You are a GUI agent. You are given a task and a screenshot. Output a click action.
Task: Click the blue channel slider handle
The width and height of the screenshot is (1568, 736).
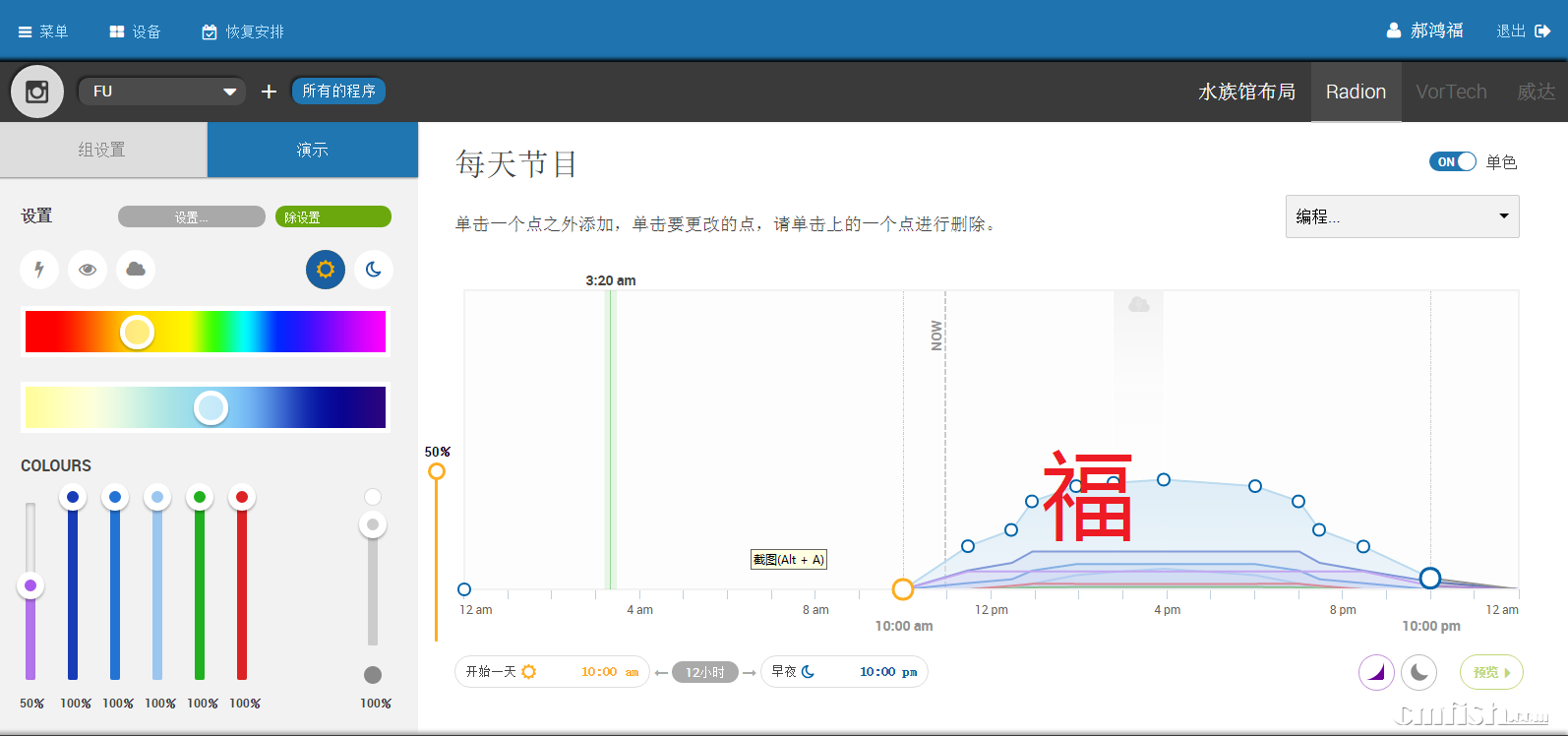pyautogui.click(x=115, y=497)
